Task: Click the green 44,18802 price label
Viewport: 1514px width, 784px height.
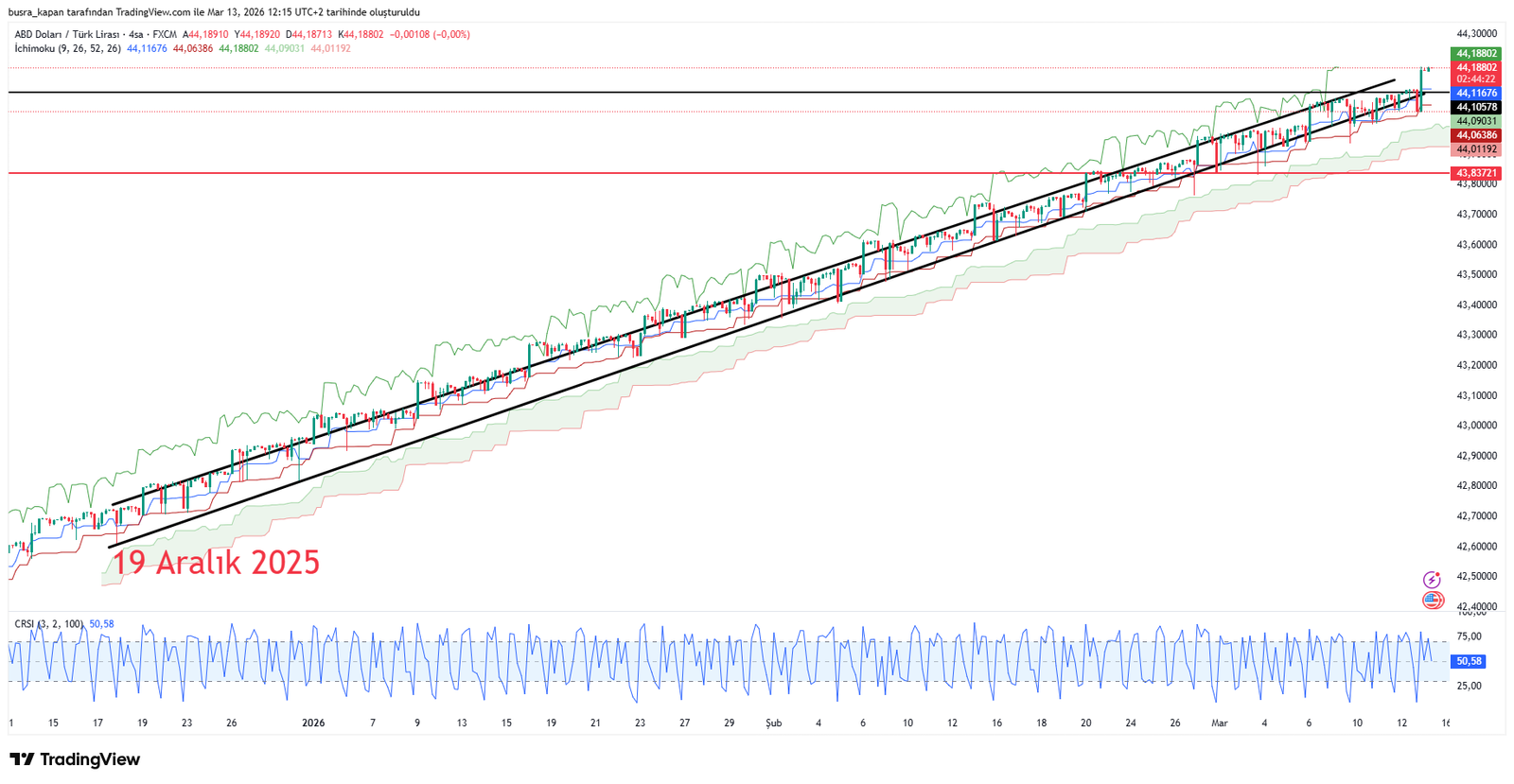Action: (x=1475, y=54)
